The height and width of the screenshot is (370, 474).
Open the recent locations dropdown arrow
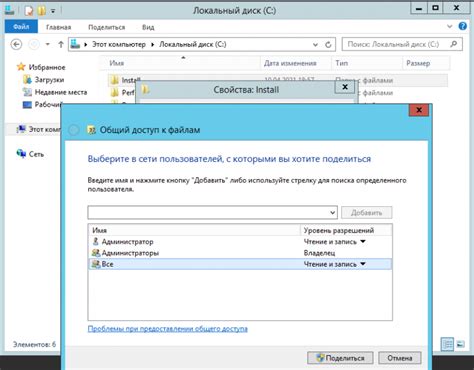(x=48, y=44)
